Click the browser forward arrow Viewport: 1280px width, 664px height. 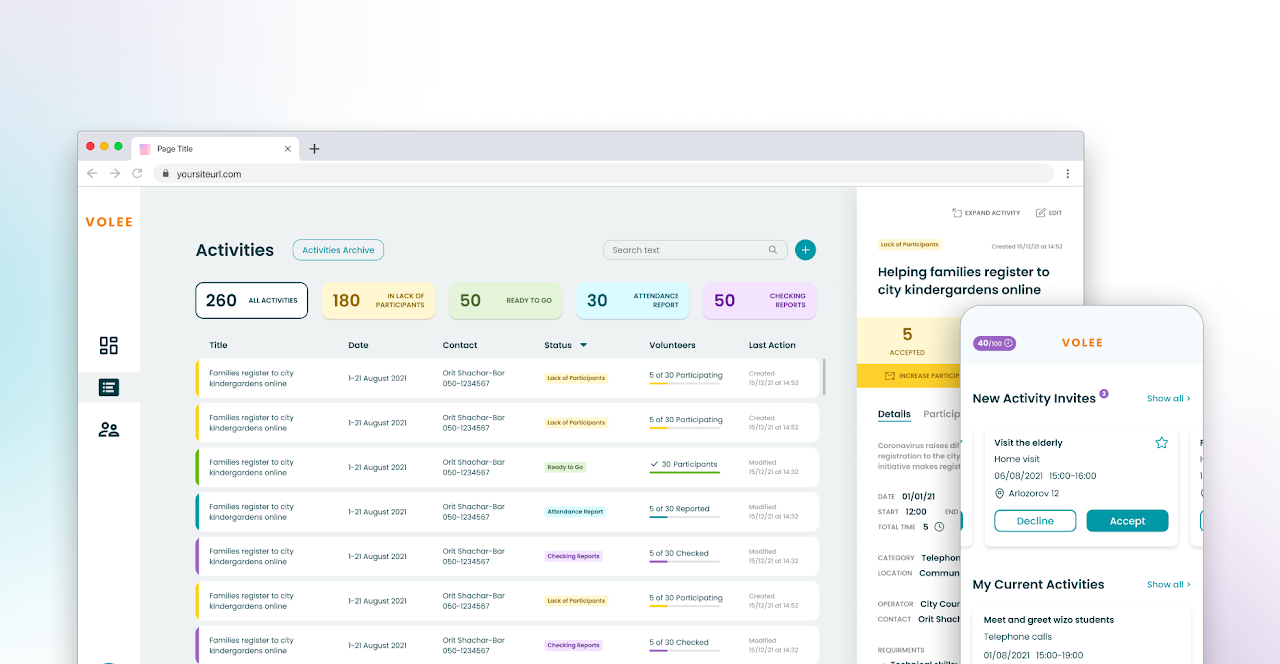[115, 173]
